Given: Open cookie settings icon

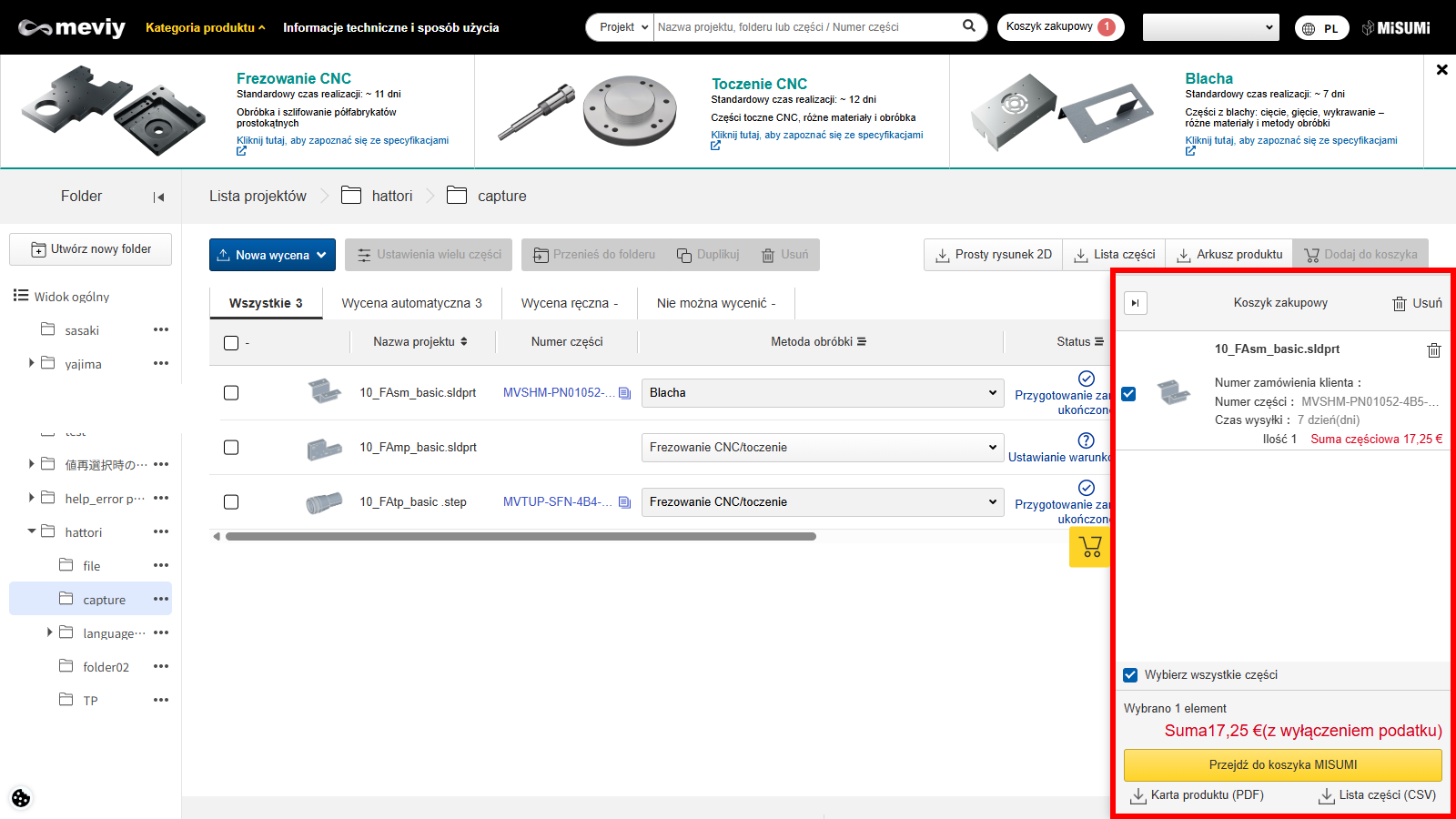Looking at the screenshot, I should click(x=21, y=798).
